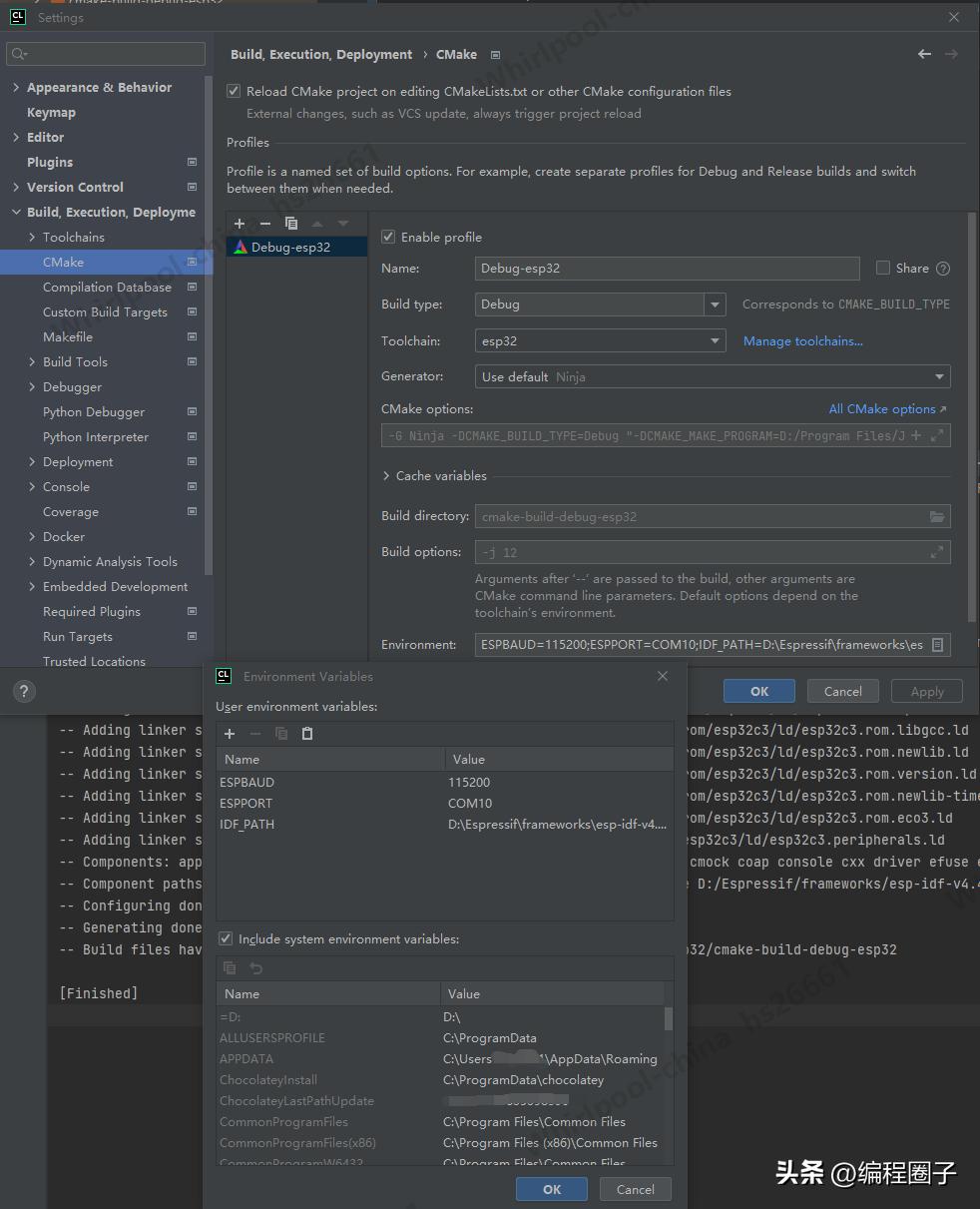Click the help question mark icon
The width and height of the screenshot is (980, 1209).
coord(23,691)
